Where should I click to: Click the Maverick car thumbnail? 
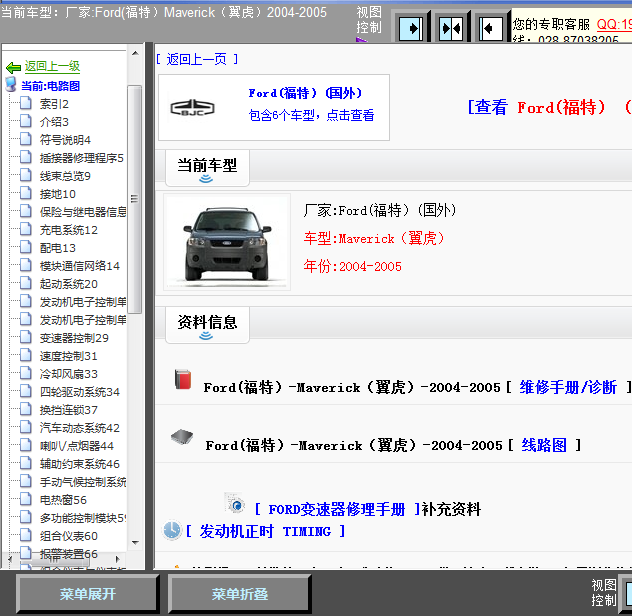[x=227, y=241]
